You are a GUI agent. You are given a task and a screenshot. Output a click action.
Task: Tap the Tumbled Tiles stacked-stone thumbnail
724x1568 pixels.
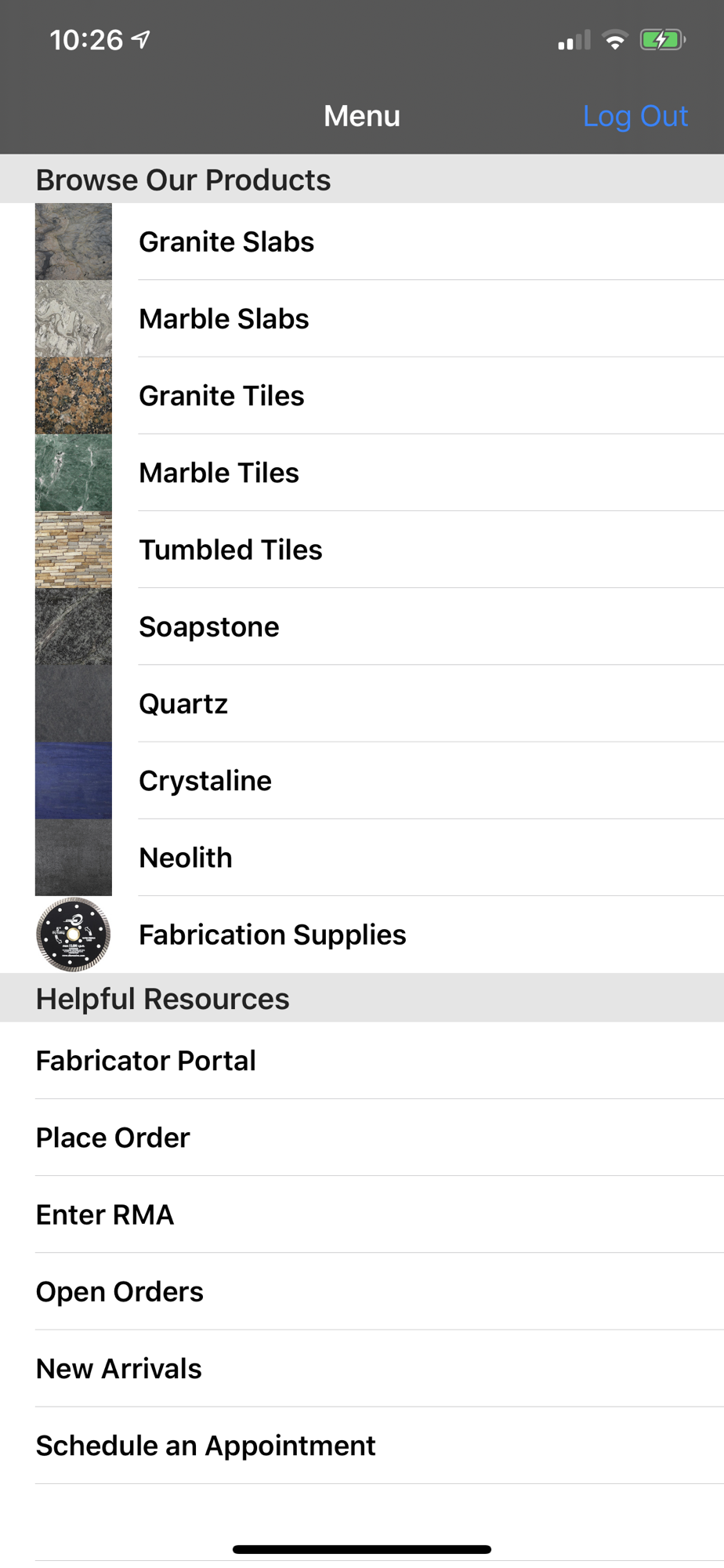click(x=74, y=550)
